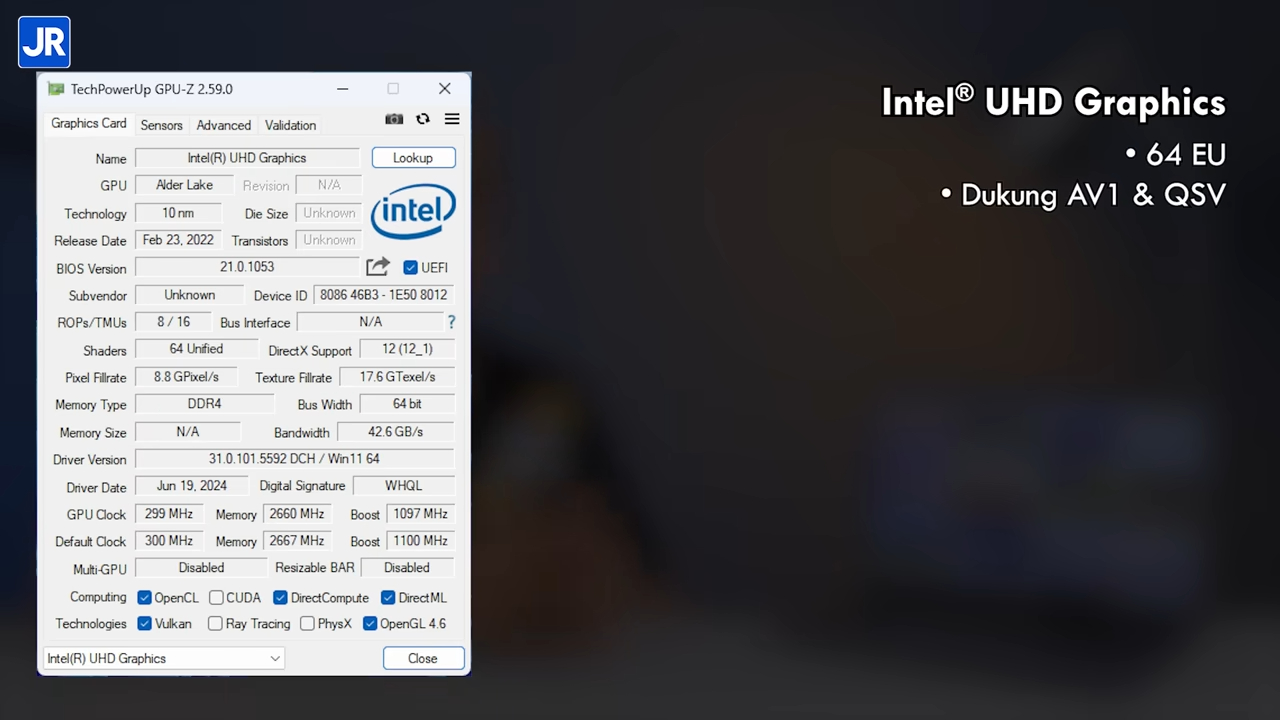Click the Bus Interface question mark icon
The image size is (1280, 720).
point(451,322)
